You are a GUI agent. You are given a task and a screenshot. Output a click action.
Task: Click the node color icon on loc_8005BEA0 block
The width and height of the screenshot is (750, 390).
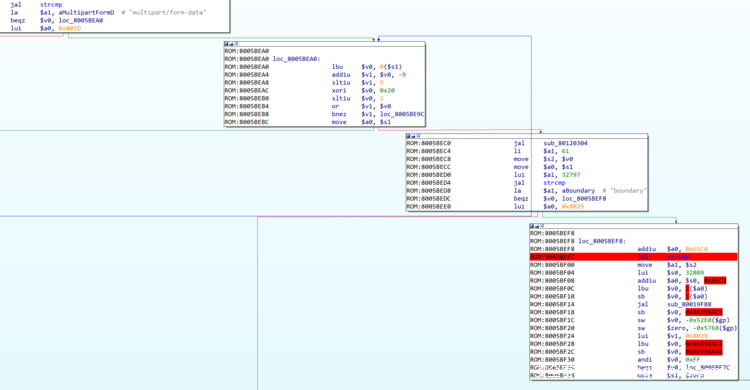point(227,44)
